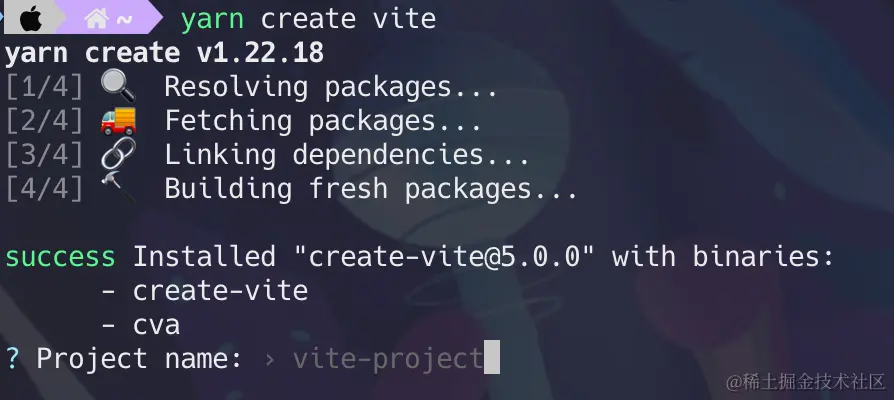Screen dimensions: 894x400
Task: Click the terminal block cursor
Action: [x=491, y=357]
